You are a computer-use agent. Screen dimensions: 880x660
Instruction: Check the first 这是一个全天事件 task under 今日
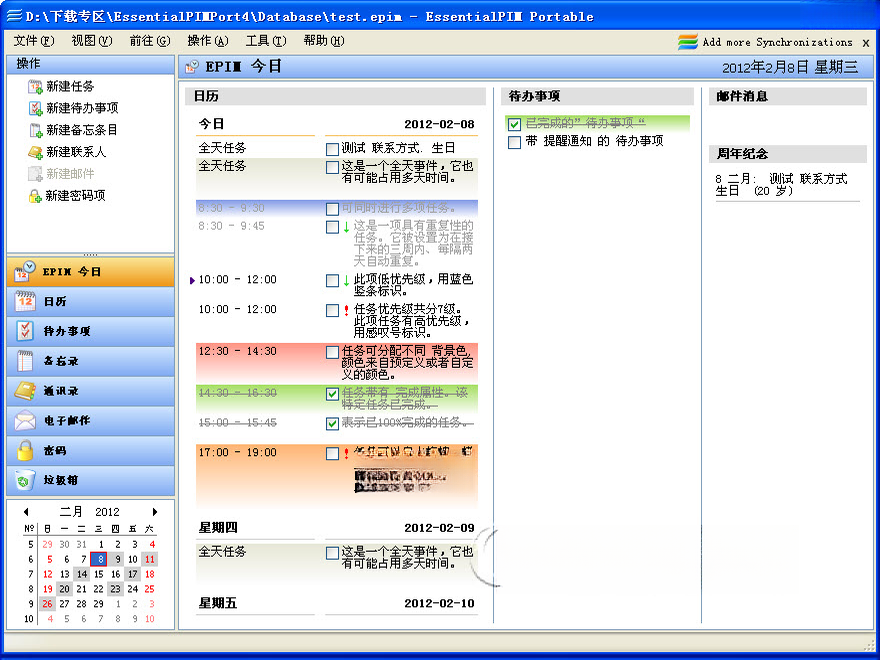click(x=332, y=167)
